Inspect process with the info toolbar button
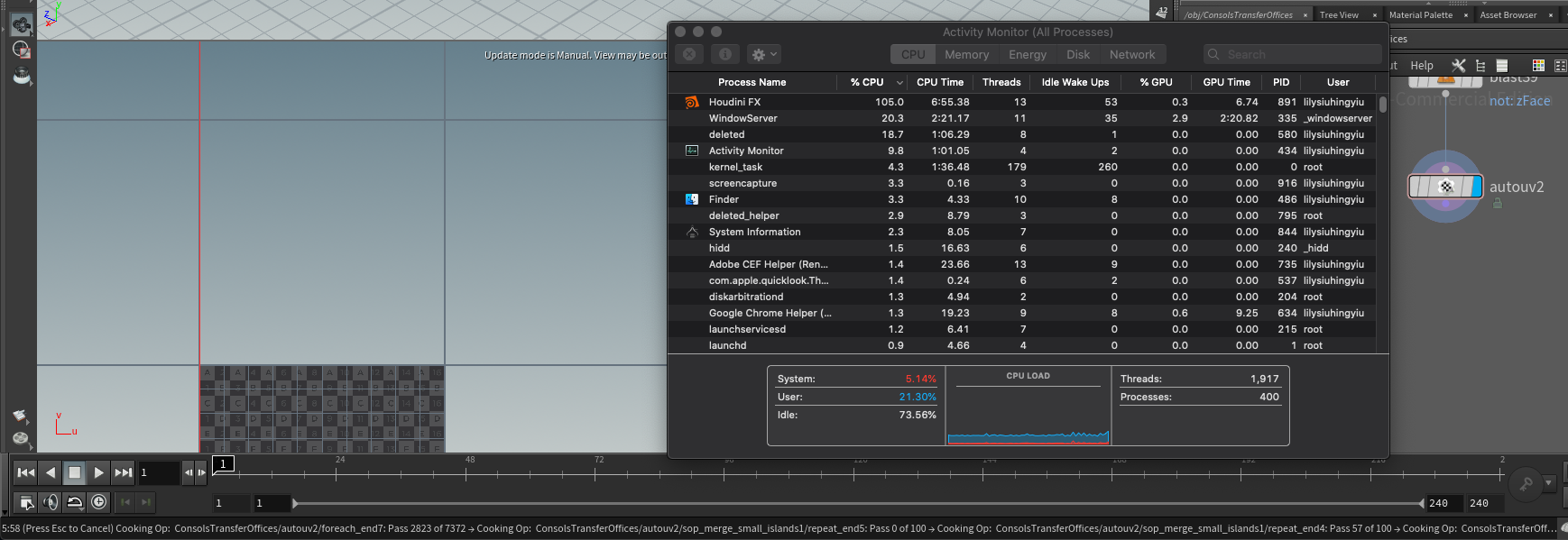This screenshot has height=540, width=1568. (x=724, y=54)
